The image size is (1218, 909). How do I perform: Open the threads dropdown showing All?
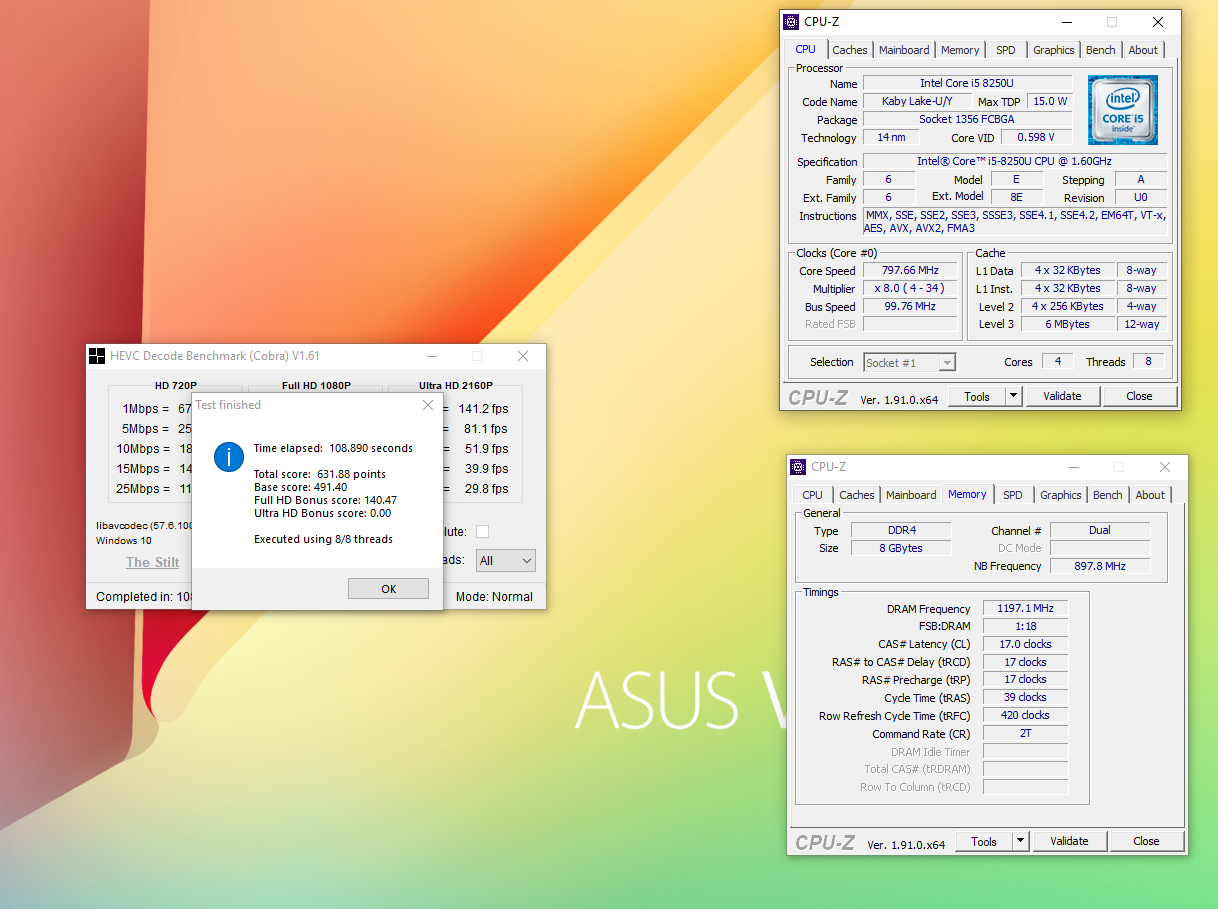click(x=506, y=561)
